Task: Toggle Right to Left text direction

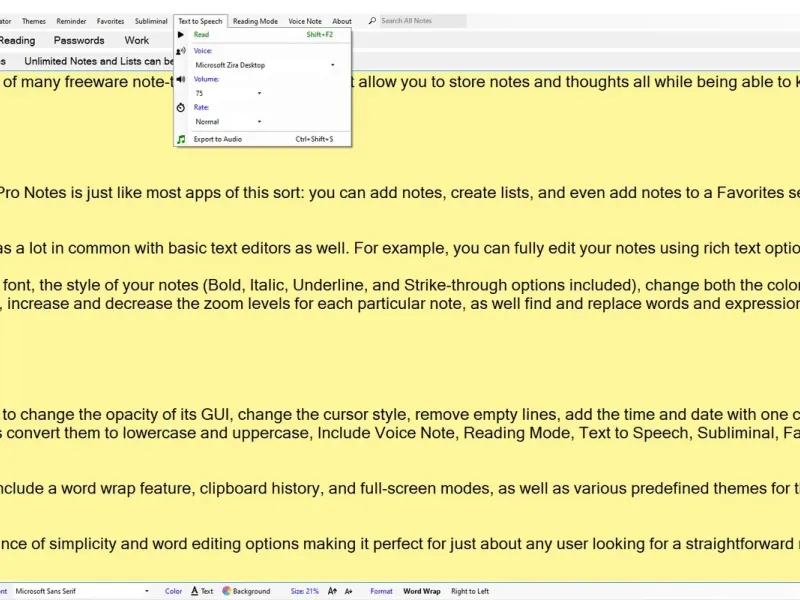Action: point(470,591)
